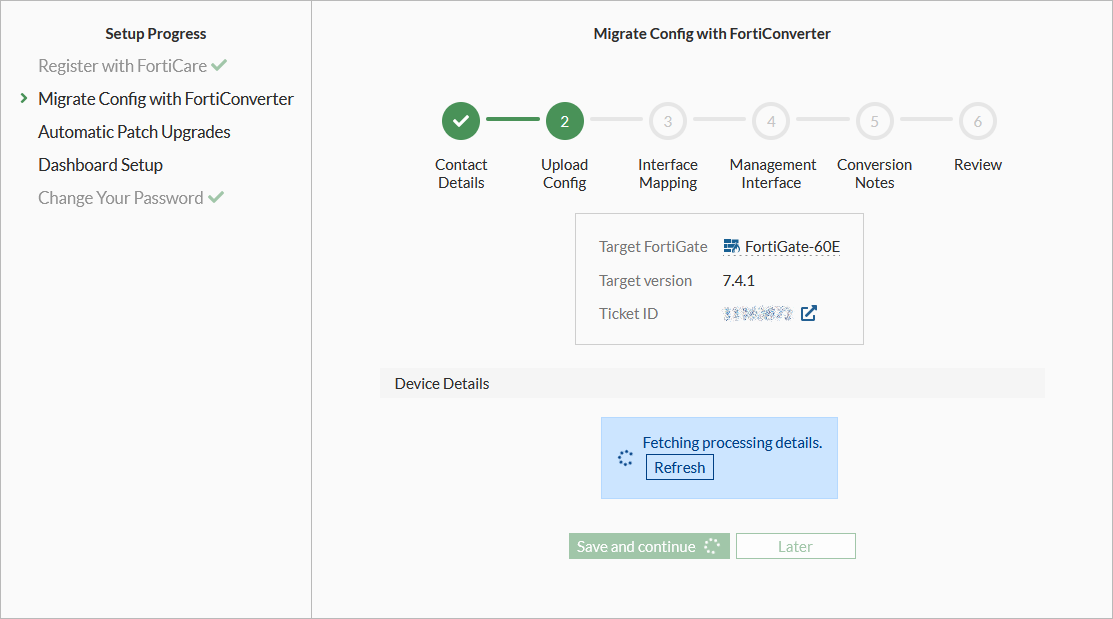
Task: Select Change Your Password step
Action: [x=120, y=198]
